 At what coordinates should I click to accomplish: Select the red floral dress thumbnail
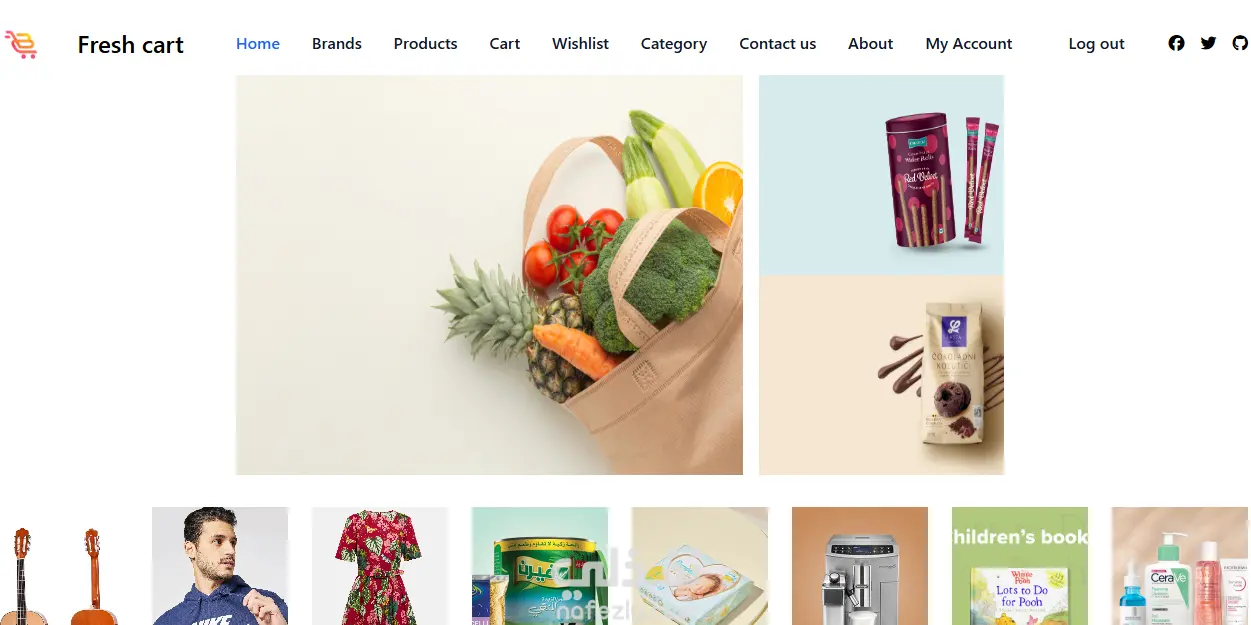(x=380, y=566)
